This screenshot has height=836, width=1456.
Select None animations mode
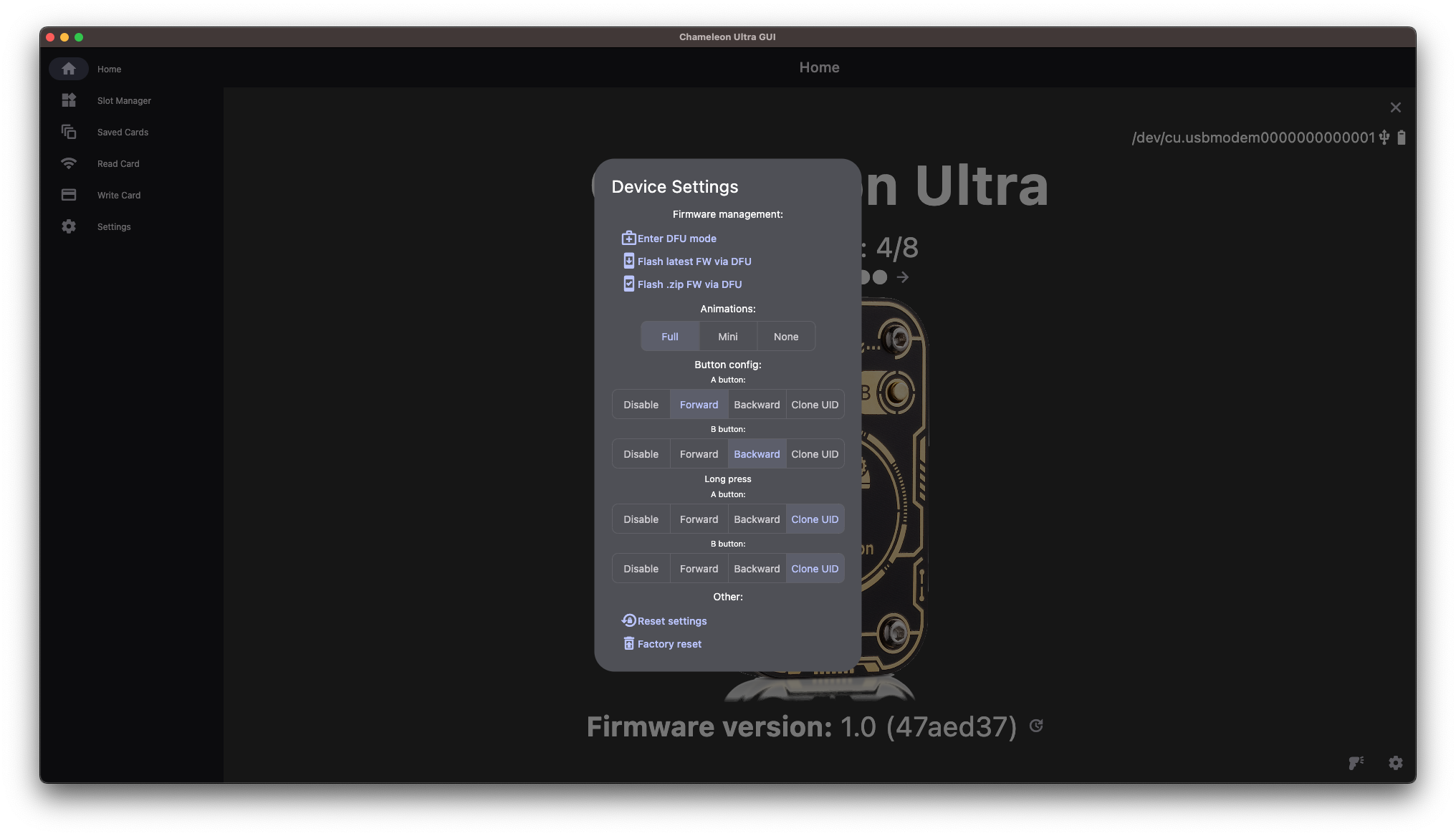[786, 336]
